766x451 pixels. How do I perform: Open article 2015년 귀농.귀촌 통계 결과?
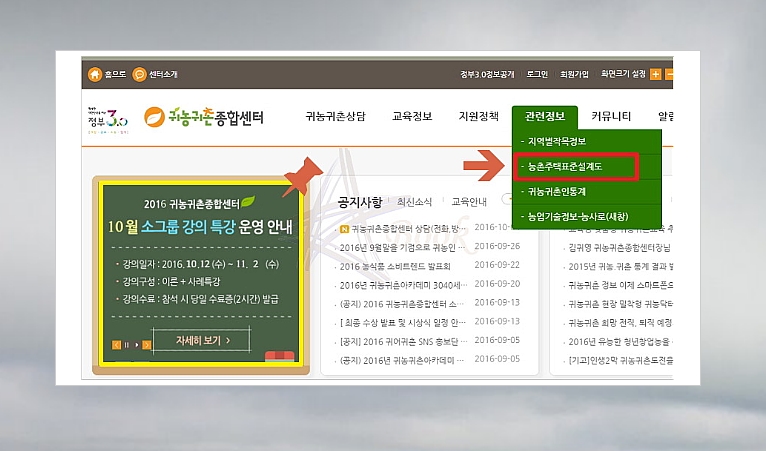click(620, 266)
